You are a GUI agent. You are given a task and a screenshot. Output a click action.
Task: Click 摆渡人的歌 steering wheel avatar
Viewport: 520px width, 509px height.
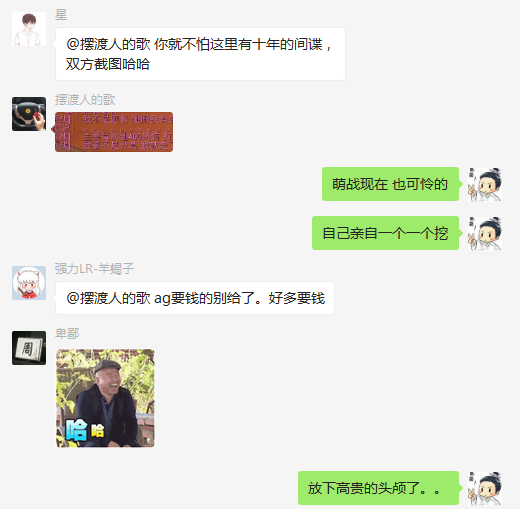(x=29, y=114)
